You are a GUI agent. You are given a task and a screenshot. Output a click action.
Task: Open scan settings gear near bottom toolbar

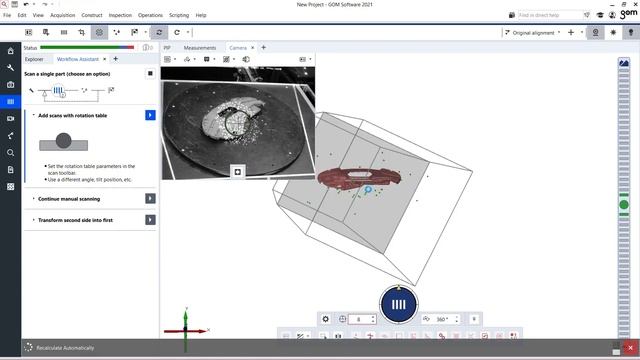(x=325, y=319)
